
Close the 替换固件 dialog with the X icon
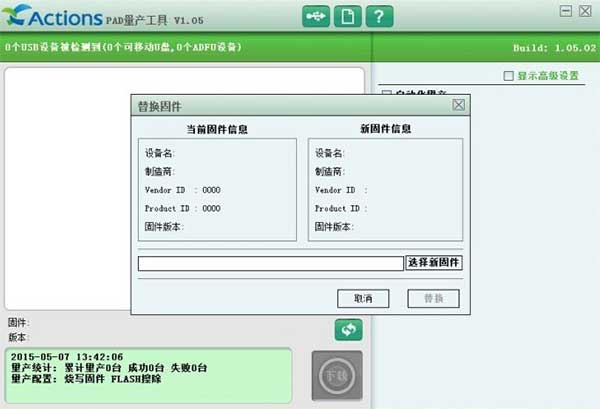458,104
